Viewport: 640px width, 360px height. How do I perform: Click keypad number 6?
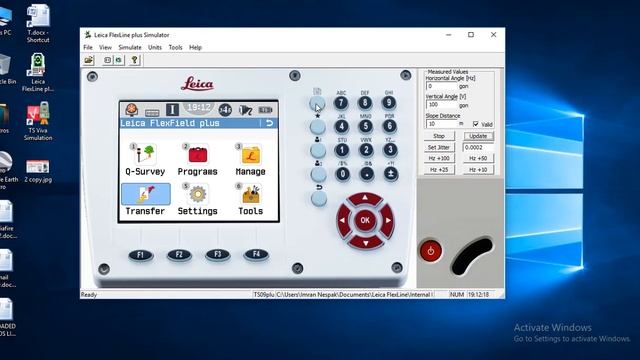tap(389, 127)
